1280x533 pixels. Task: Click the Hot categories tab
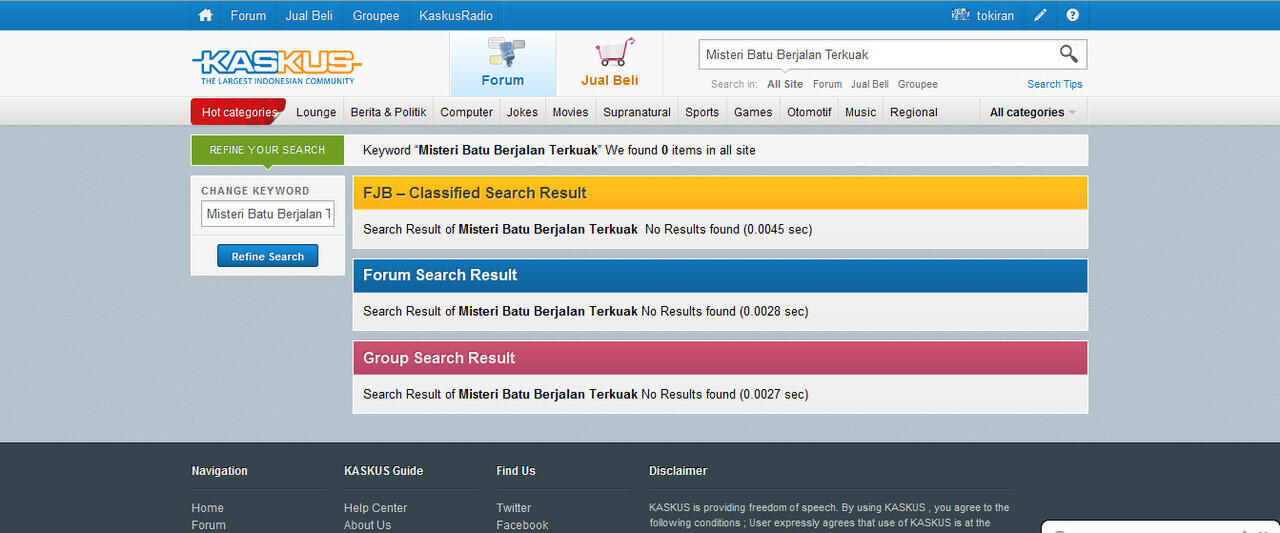point(239,112)
